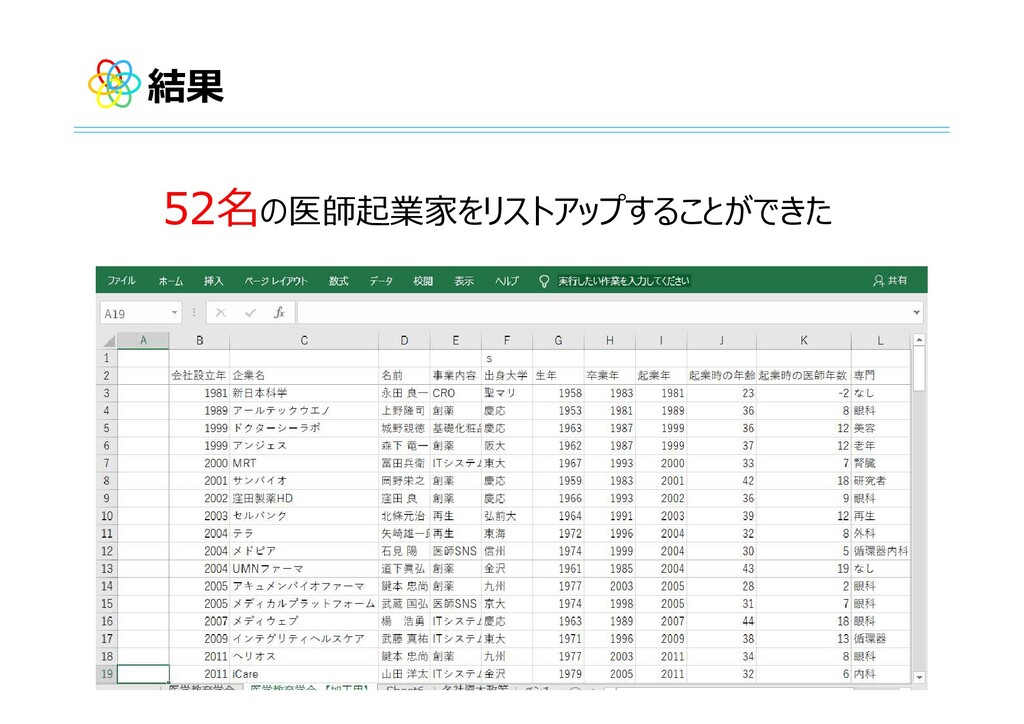Click the Select All corner triangle

108,340
